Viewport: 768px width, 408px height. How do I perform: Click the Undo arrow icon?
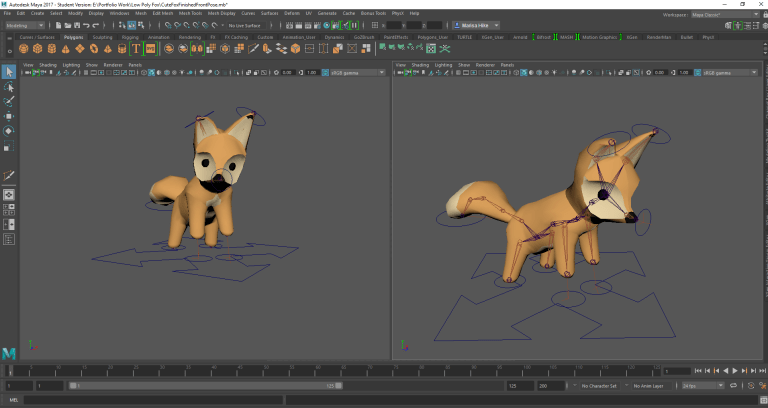pos(86,25)
